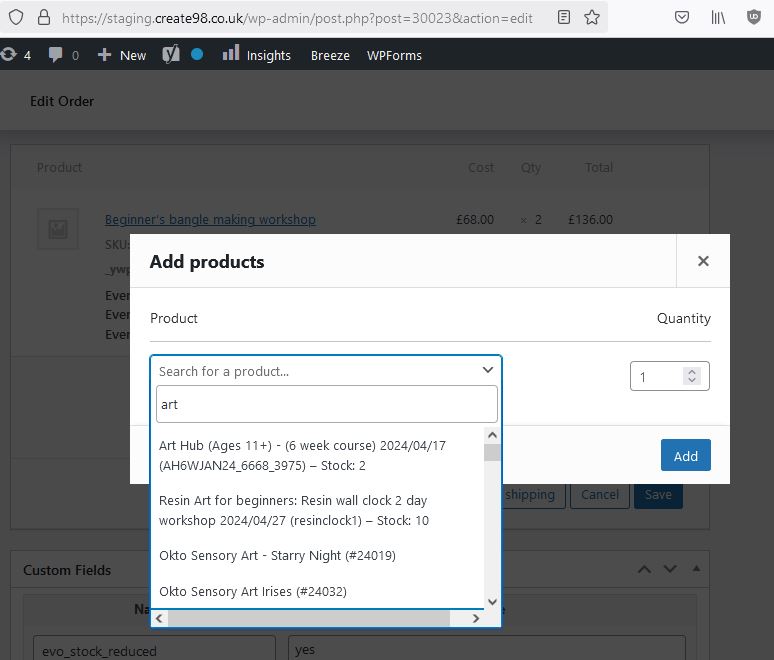This screenshot has height=660, width=774.
Task: Click the Cancel button behind dialog
Action: click(600, 495)
